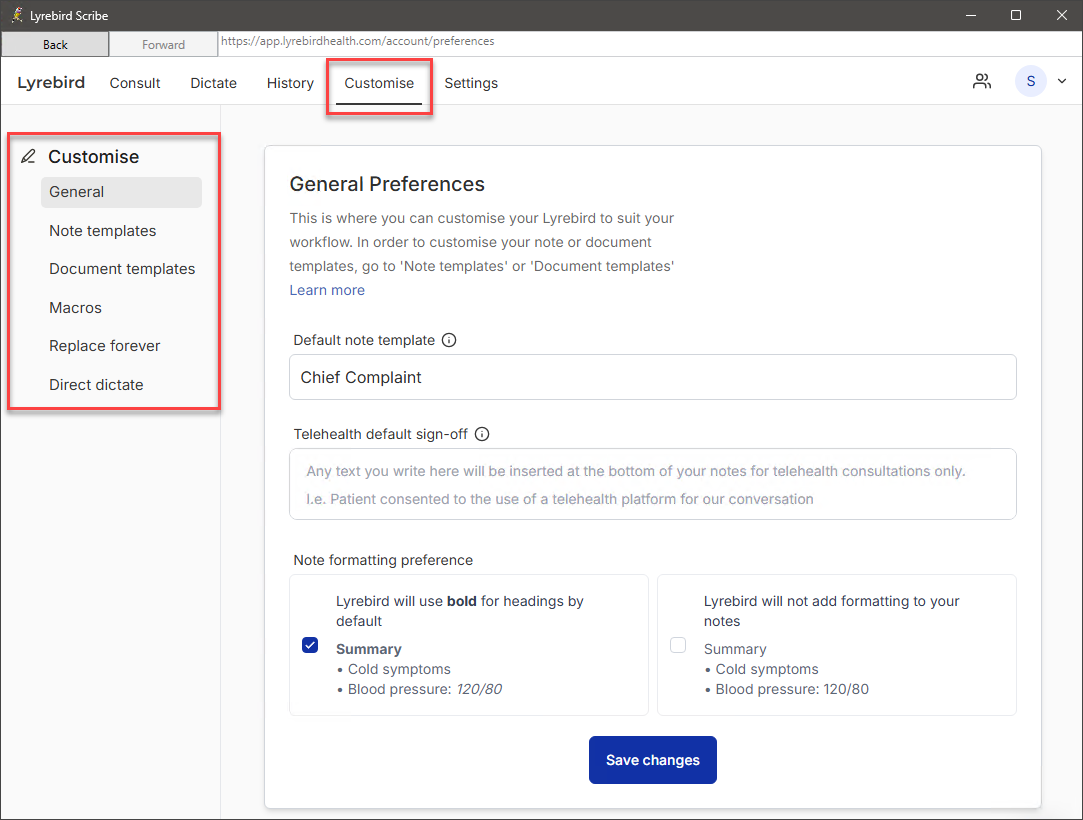Click the bold Summary example heading

369,649
